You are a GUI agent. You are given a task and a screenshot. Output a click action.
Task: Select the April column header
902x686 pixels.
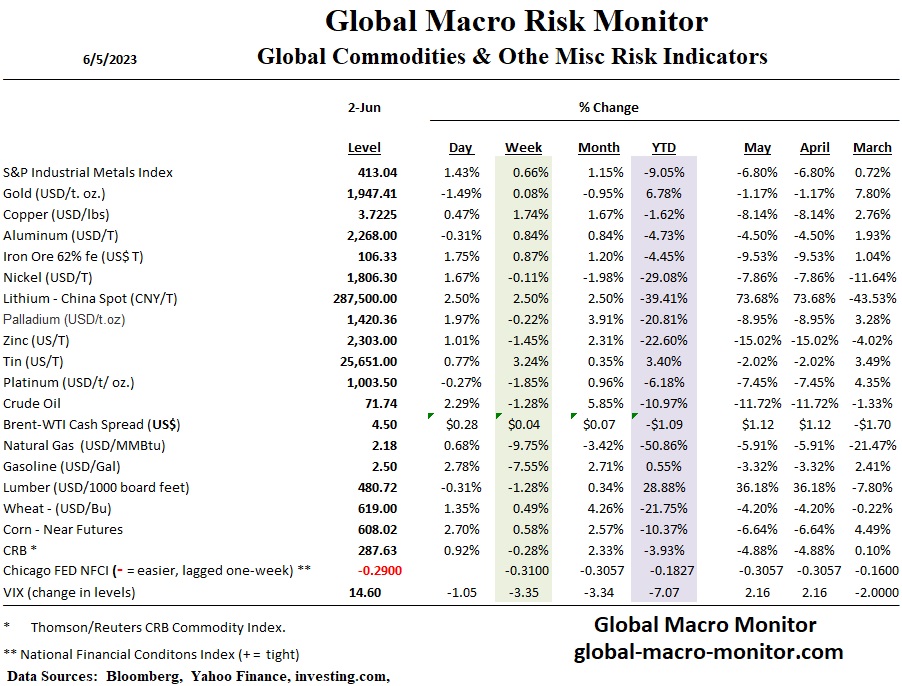(814, 148)
